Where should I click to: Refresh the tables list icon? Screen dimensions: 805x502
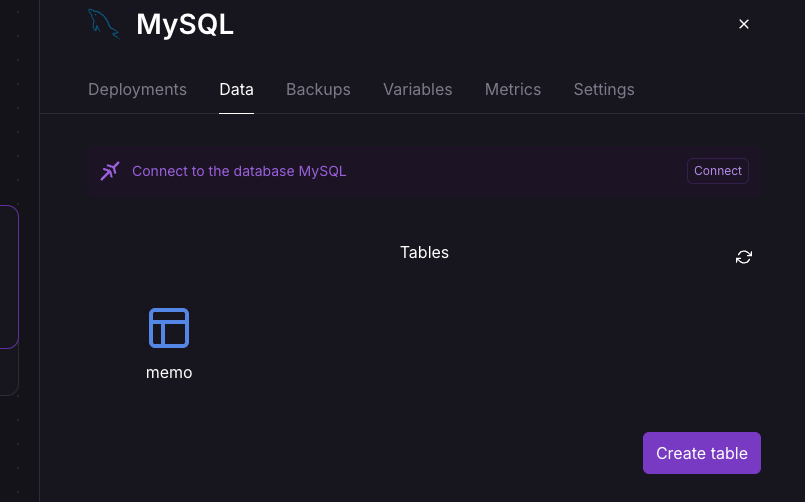[x=743, y=257]
